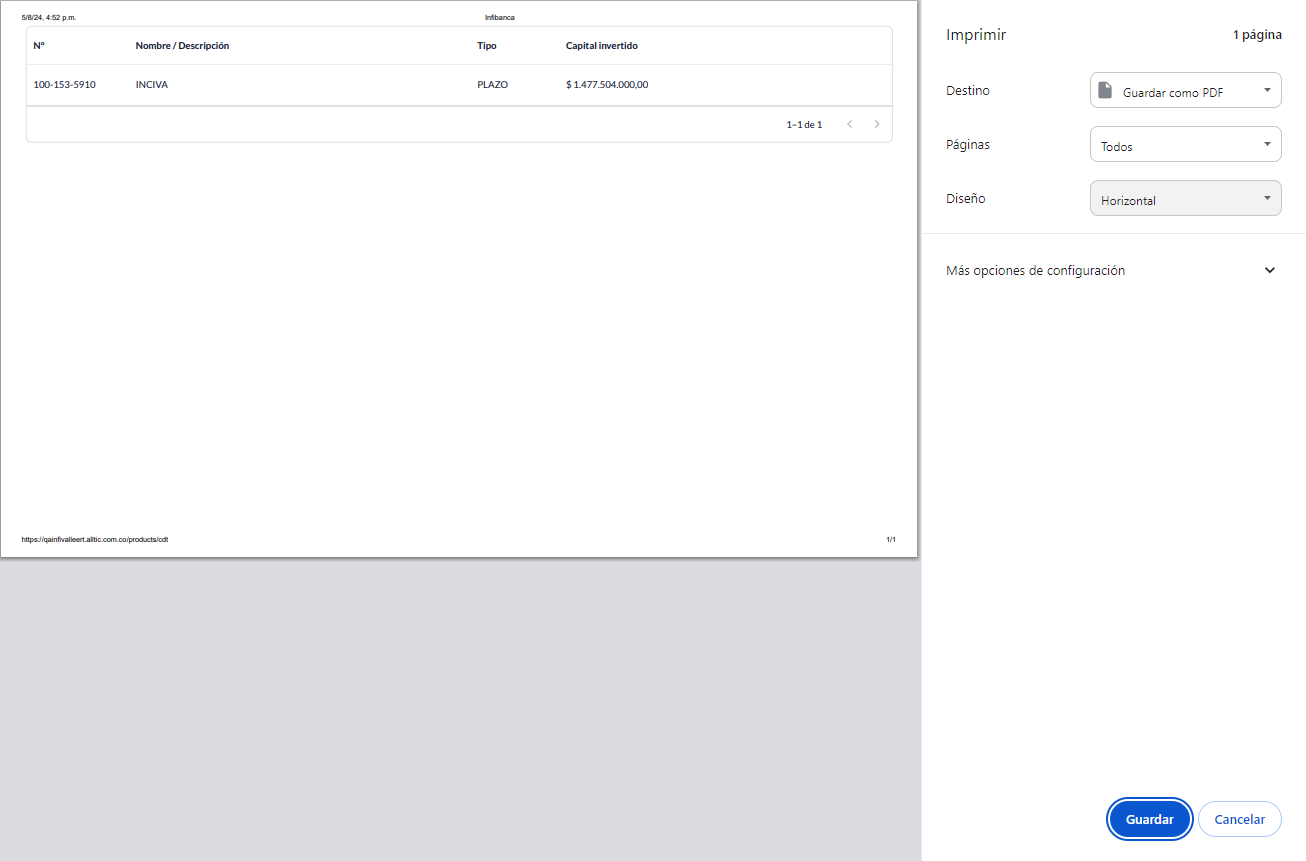Click the Capital invertido column header
Viewport: 1306px width, 861px height.
click(x=602, y=46)
